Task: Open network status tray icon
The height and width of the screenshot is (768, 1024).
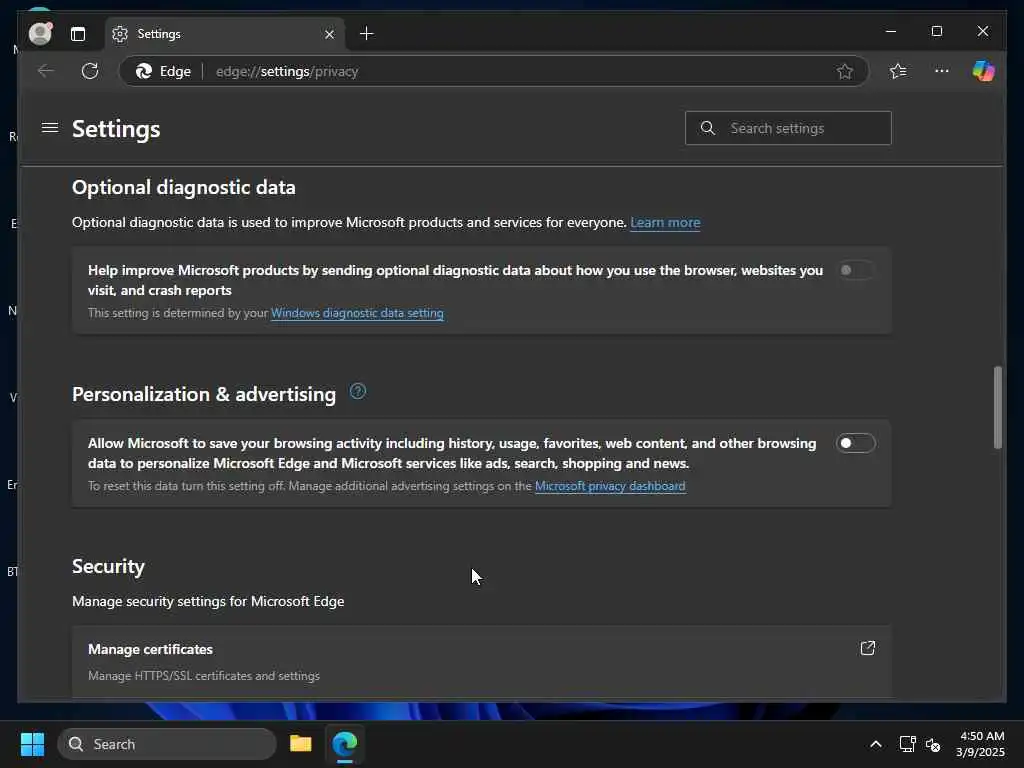Action: click(x=907, y=744)
